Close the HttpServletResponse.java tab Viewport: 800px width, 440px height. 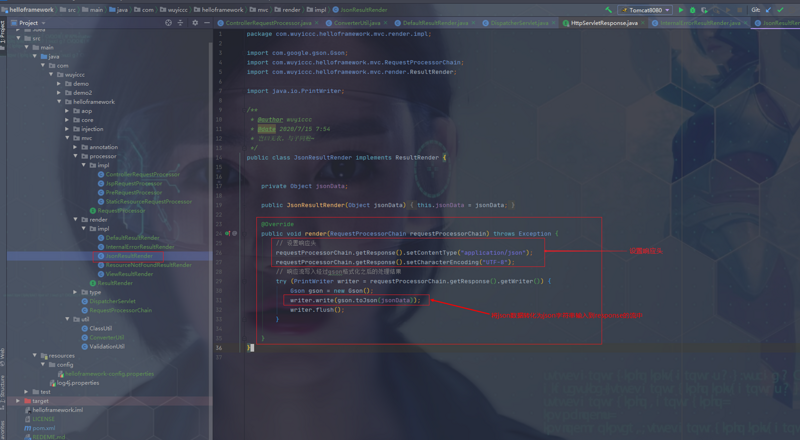(643, 23)
